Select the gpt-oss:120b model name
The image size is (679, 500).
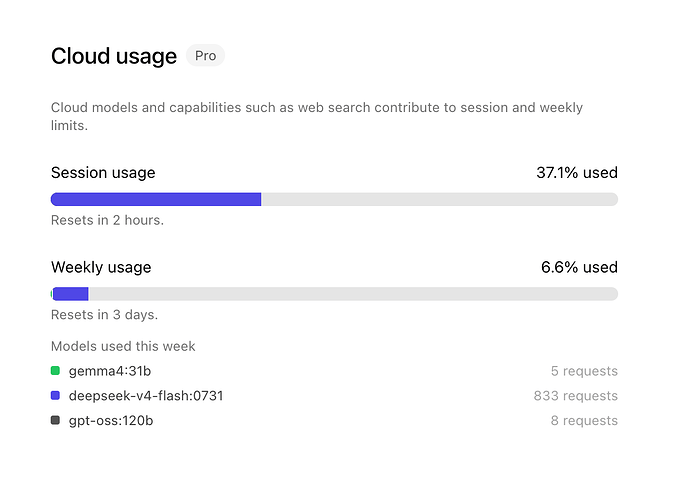click(x=111, y=420)
